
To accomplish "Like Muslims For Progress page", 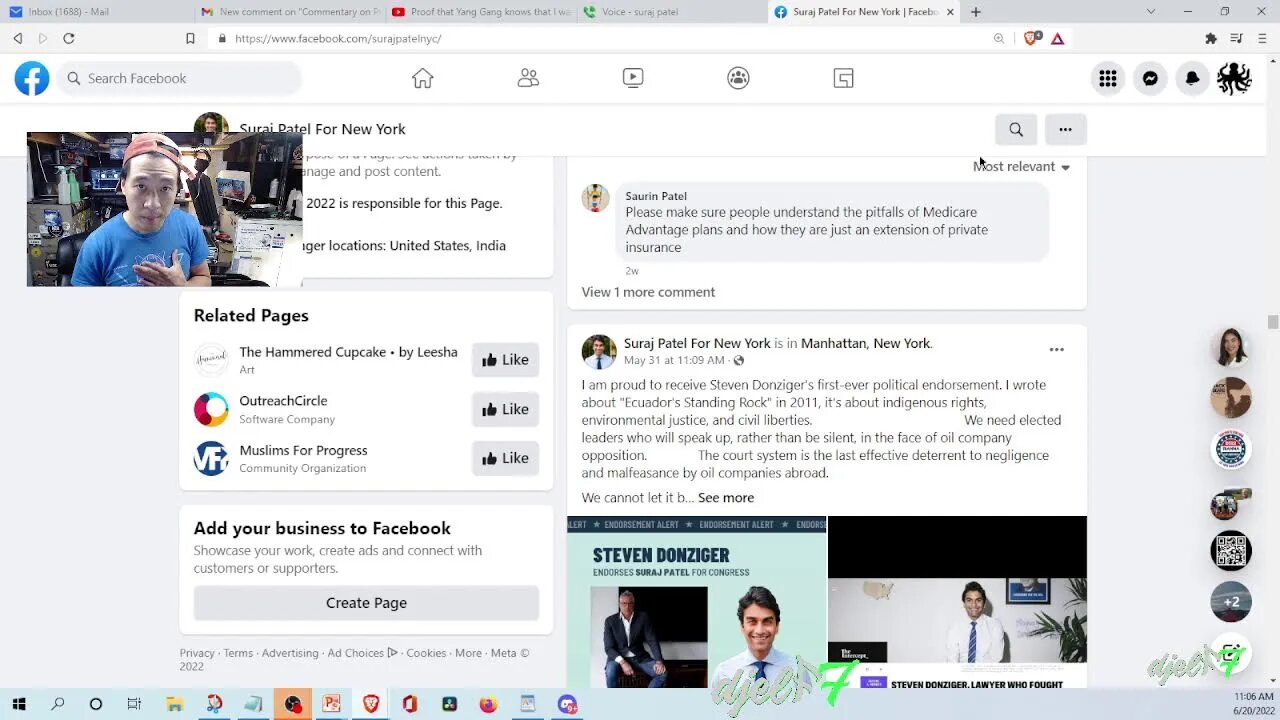I will click(x=505, y=458).
